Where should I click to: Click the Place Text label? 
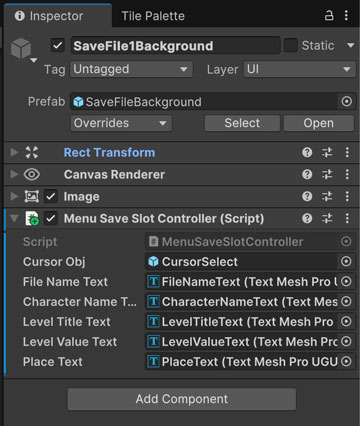point(53,362)
